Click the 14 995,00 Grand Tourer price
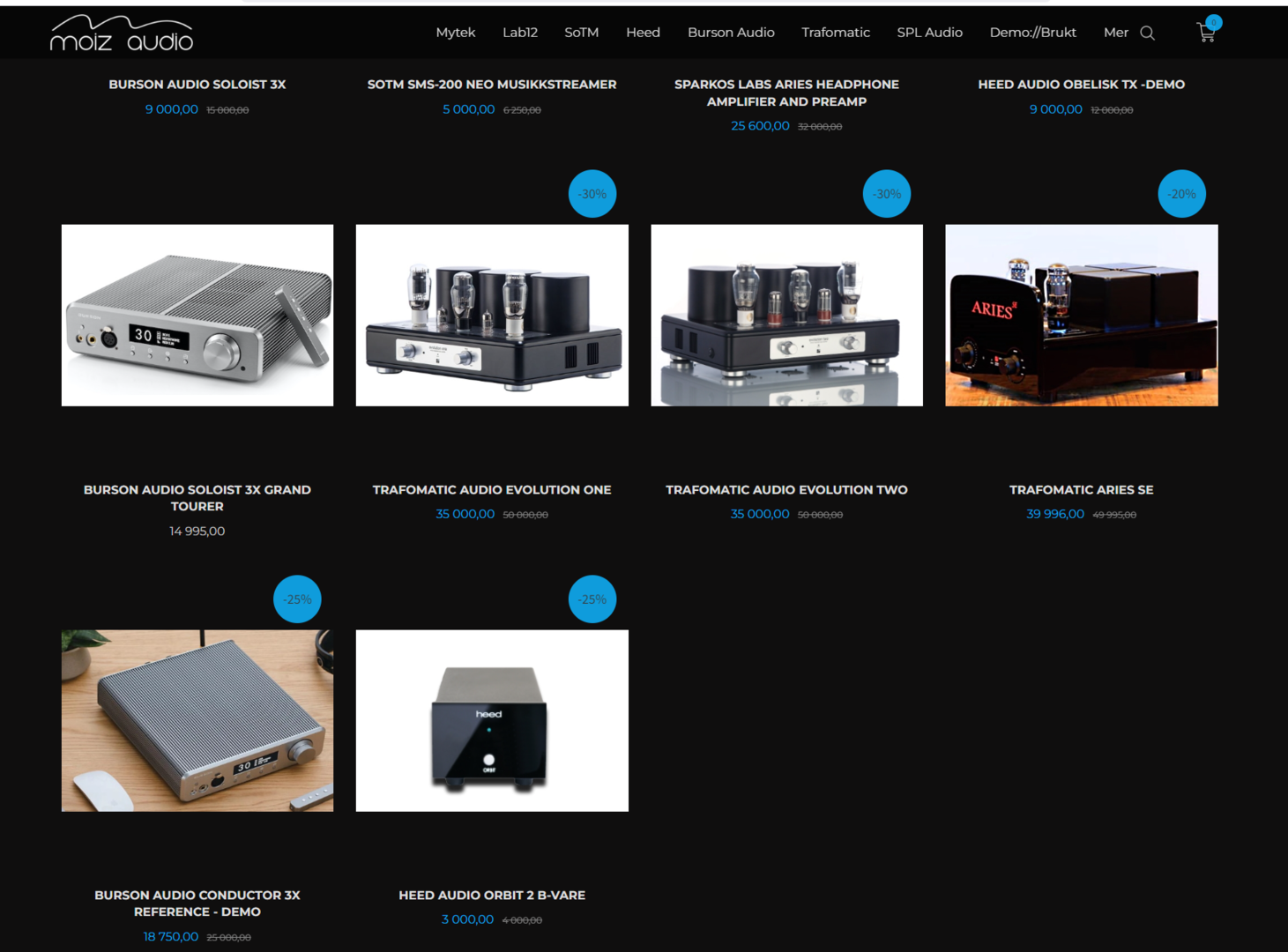 pos(197,532)
